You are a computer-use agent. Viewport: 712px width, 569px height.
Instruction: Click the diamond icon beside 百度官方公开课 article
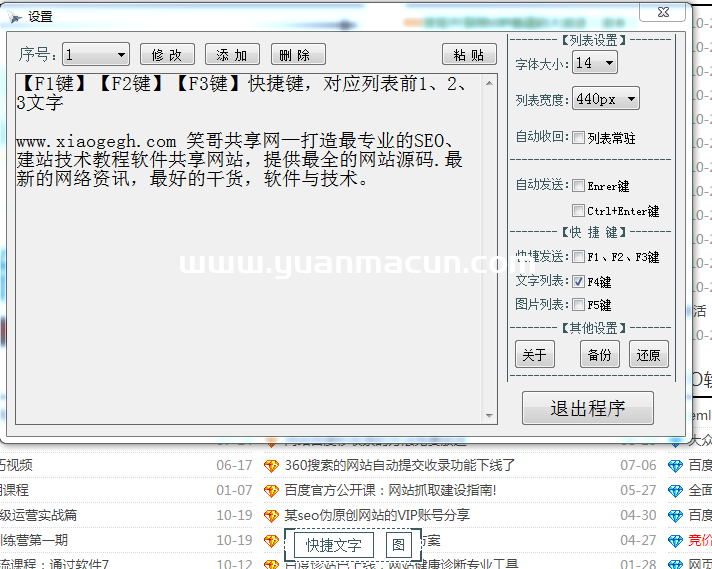(x=271, y=490)
